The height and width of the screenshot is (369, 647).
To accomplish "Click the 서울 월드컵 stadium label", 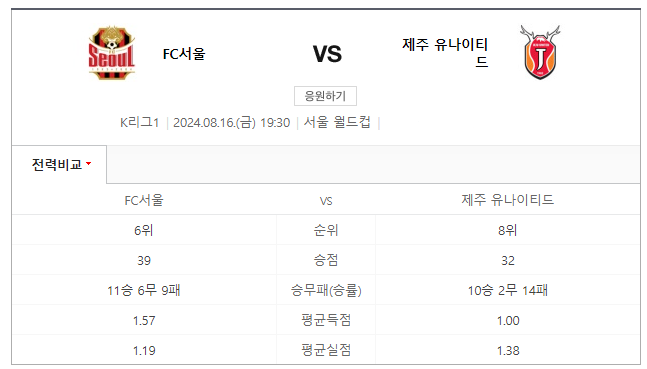I will (337, 122).
